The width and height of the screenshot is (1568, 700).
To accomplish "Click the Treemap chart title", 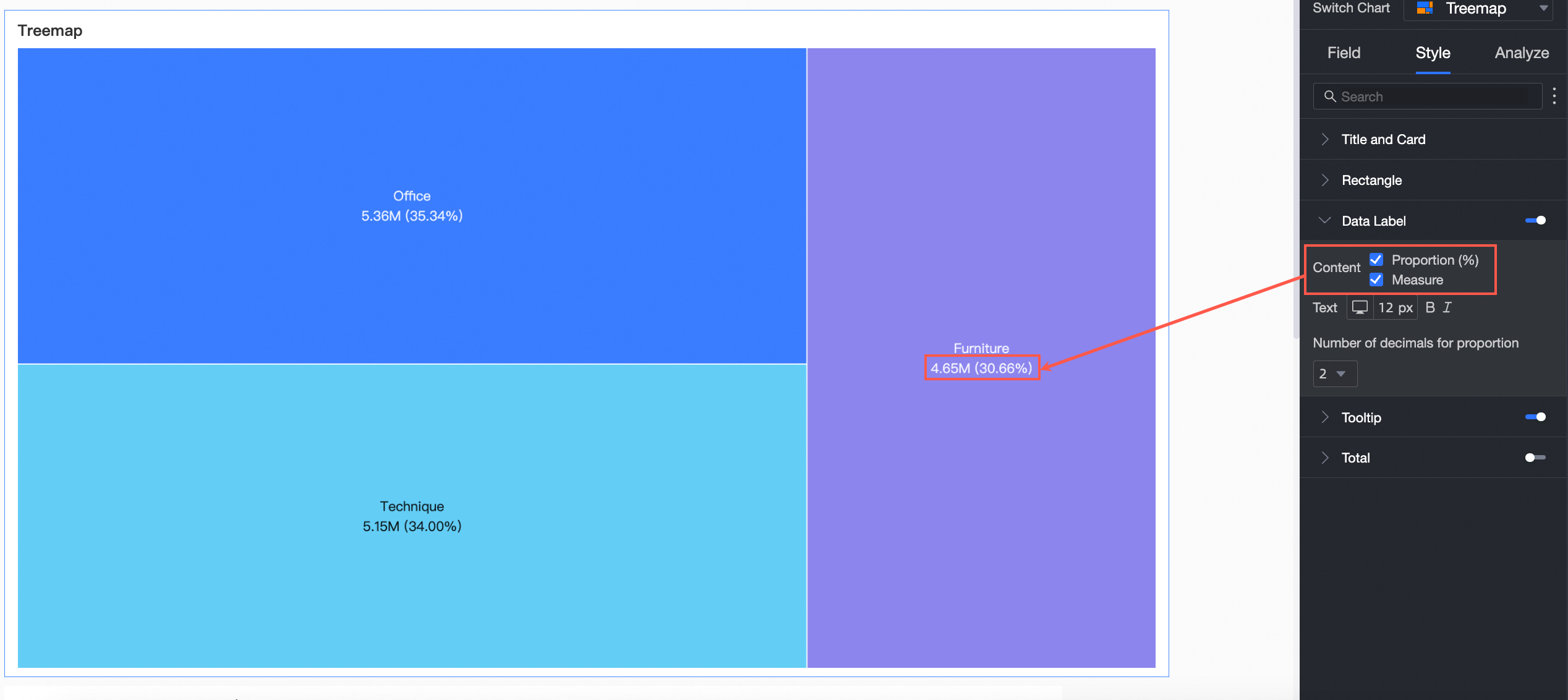I will (50, 30).
